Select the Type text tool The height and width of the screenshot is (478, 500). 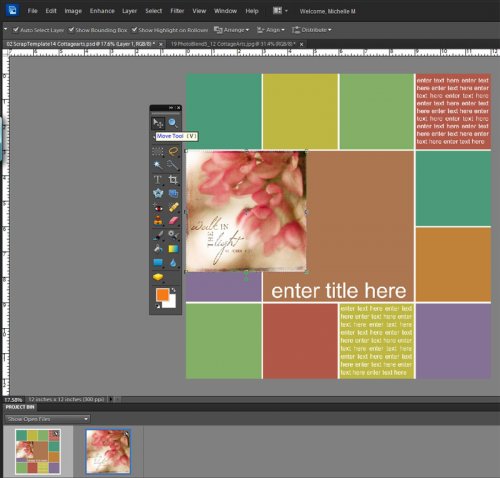[x=158, y=180]
